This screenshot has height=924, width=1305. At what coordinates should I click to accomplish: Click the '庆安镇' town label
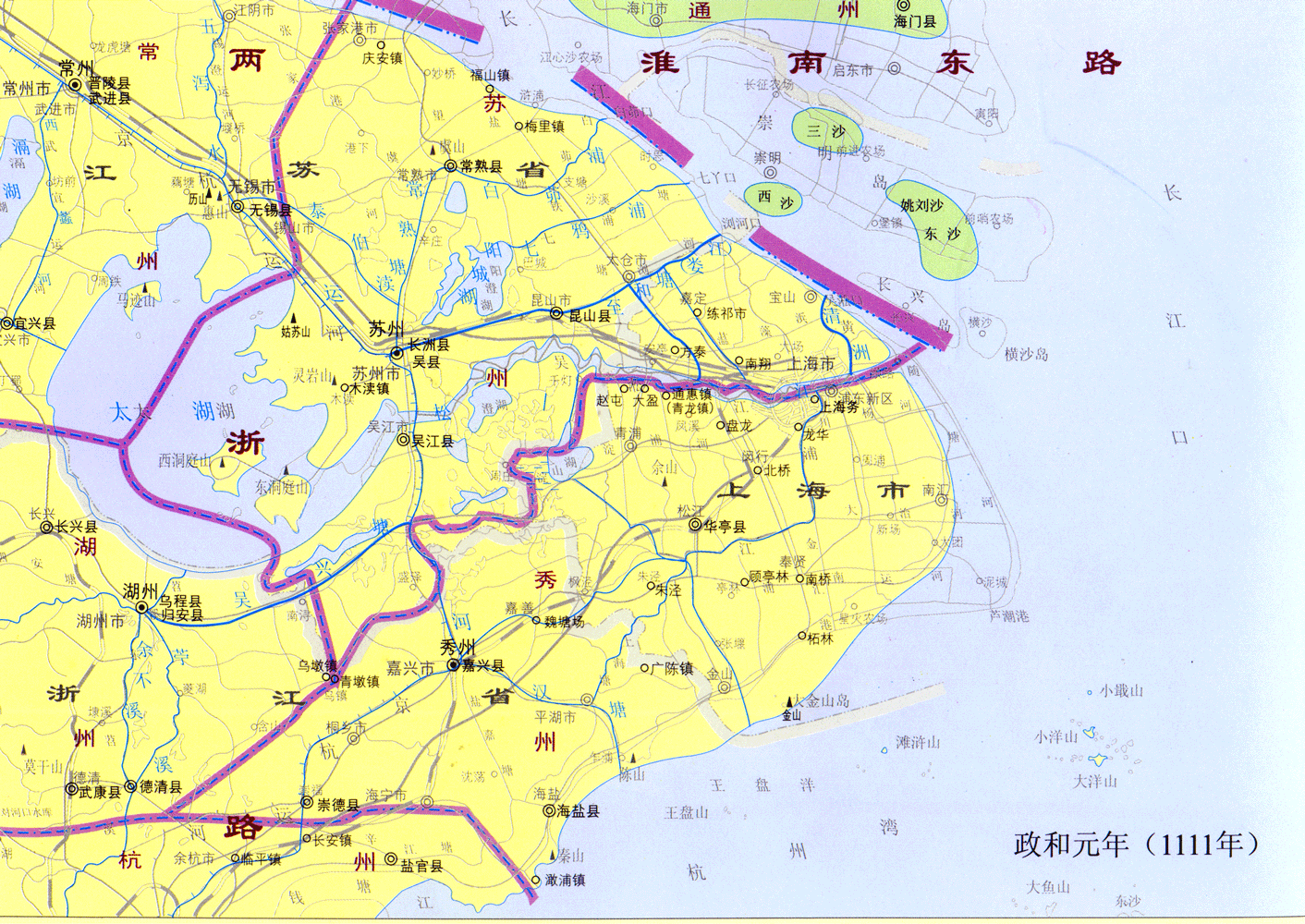pos(382,57)
